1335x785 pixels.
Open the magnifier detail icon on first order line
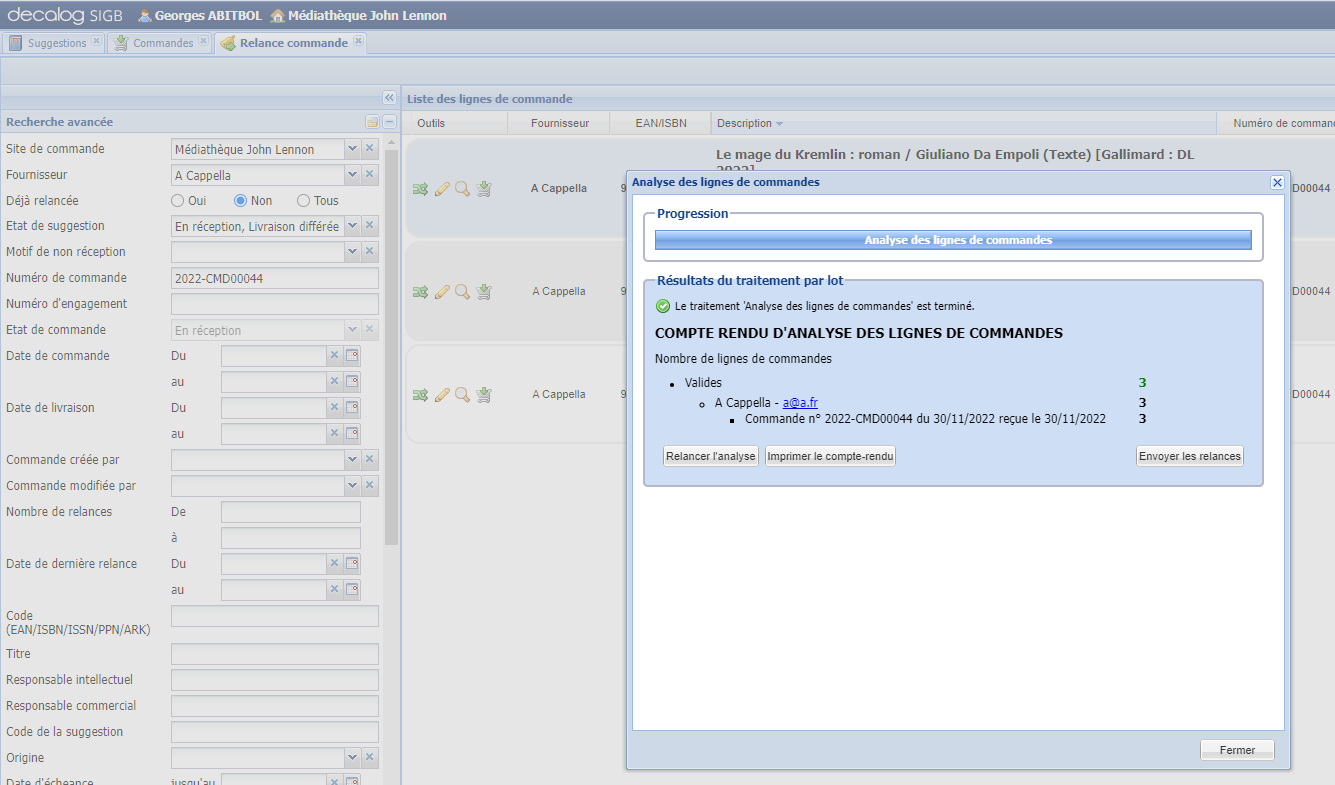point(461,188)
